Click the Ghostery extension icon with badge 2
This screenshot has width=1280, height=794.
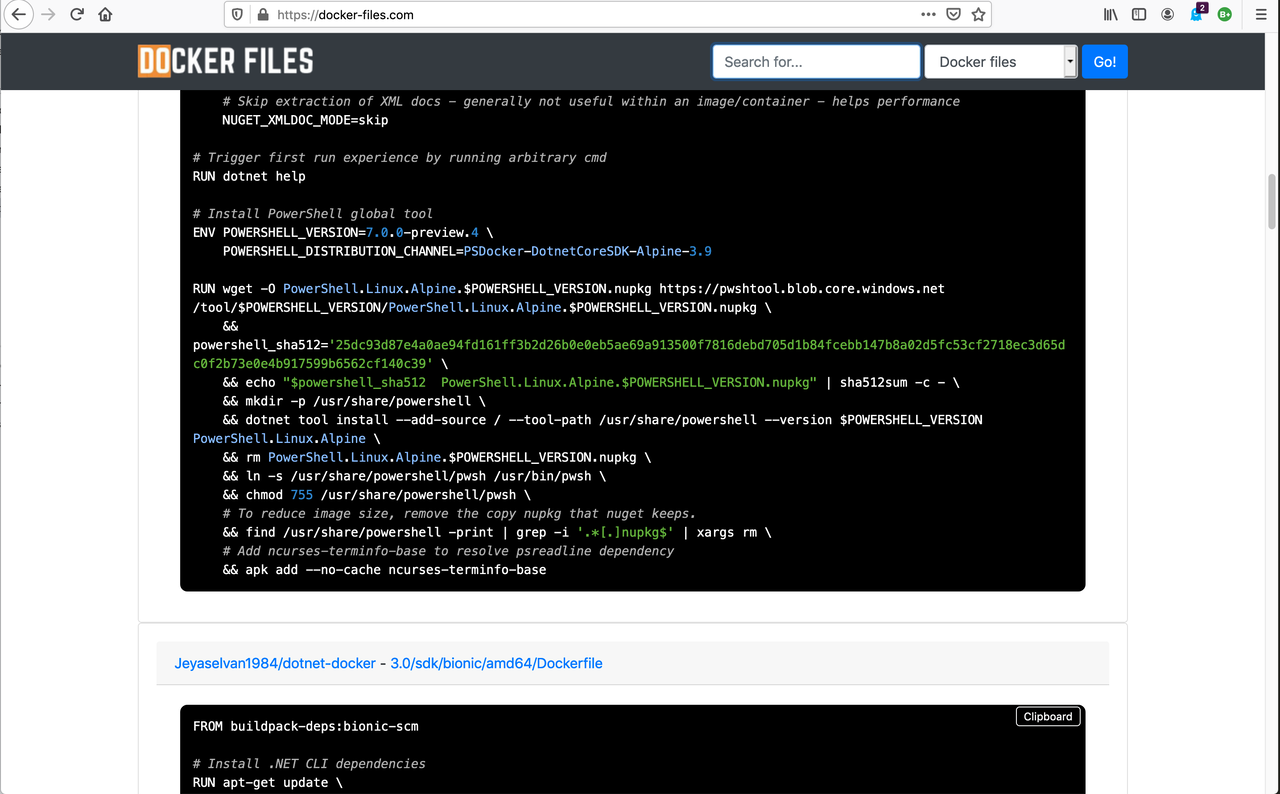pyautogui.click(x=1196, y=14)
